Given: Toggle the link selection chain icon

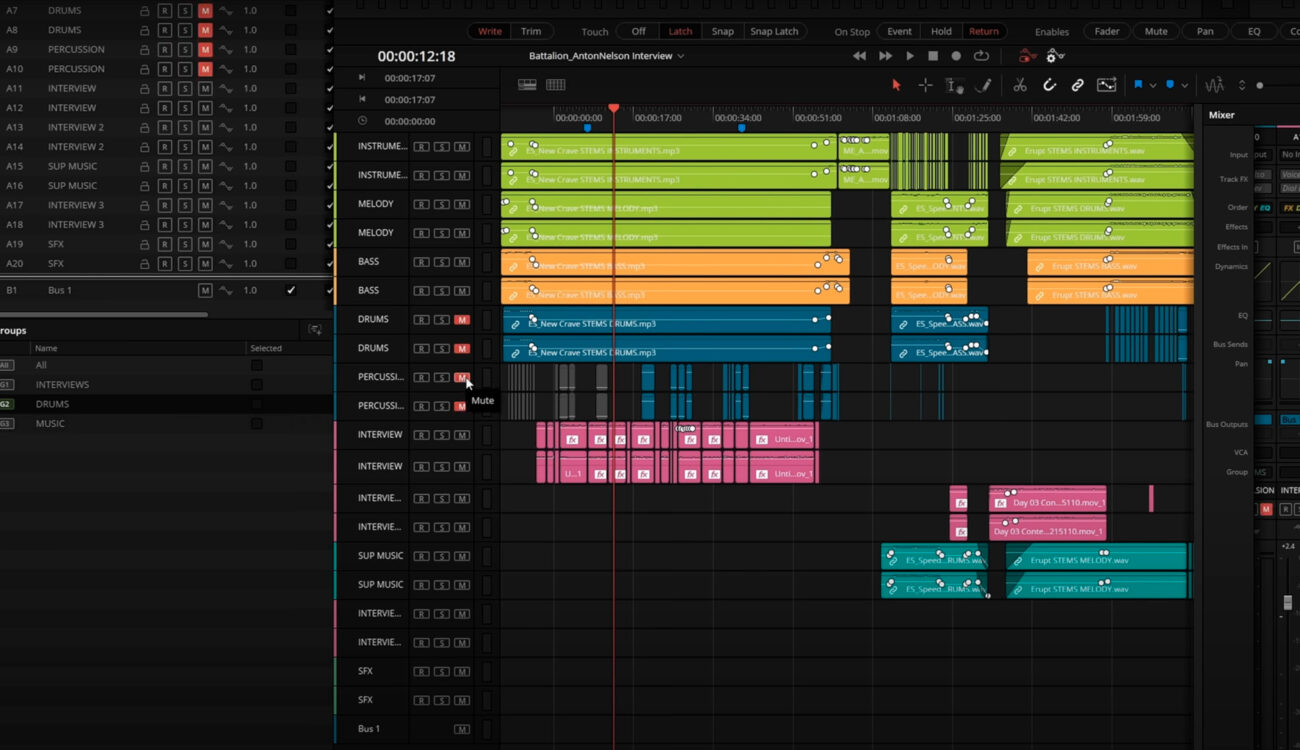Looking at the screenshot, I should (x=1077, y=85).
